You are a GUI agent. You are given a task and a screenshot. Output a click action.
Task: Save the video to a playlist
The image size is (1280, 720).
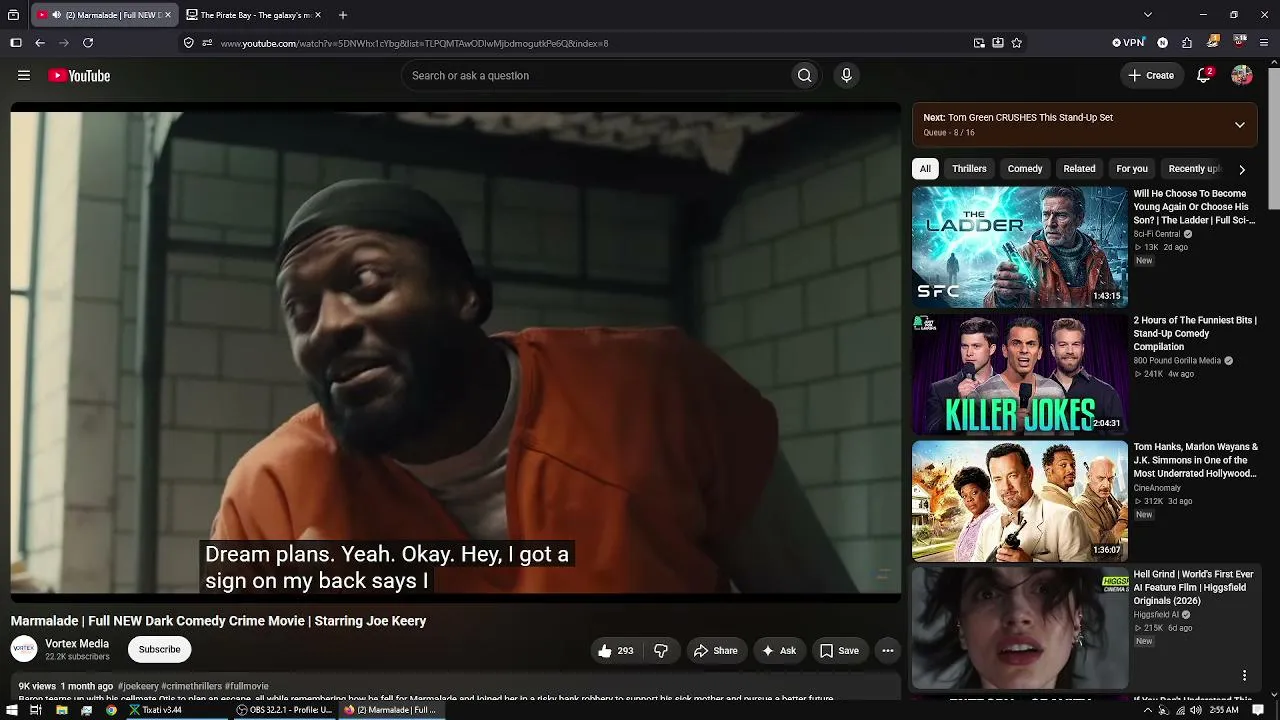tap(840, 651)
